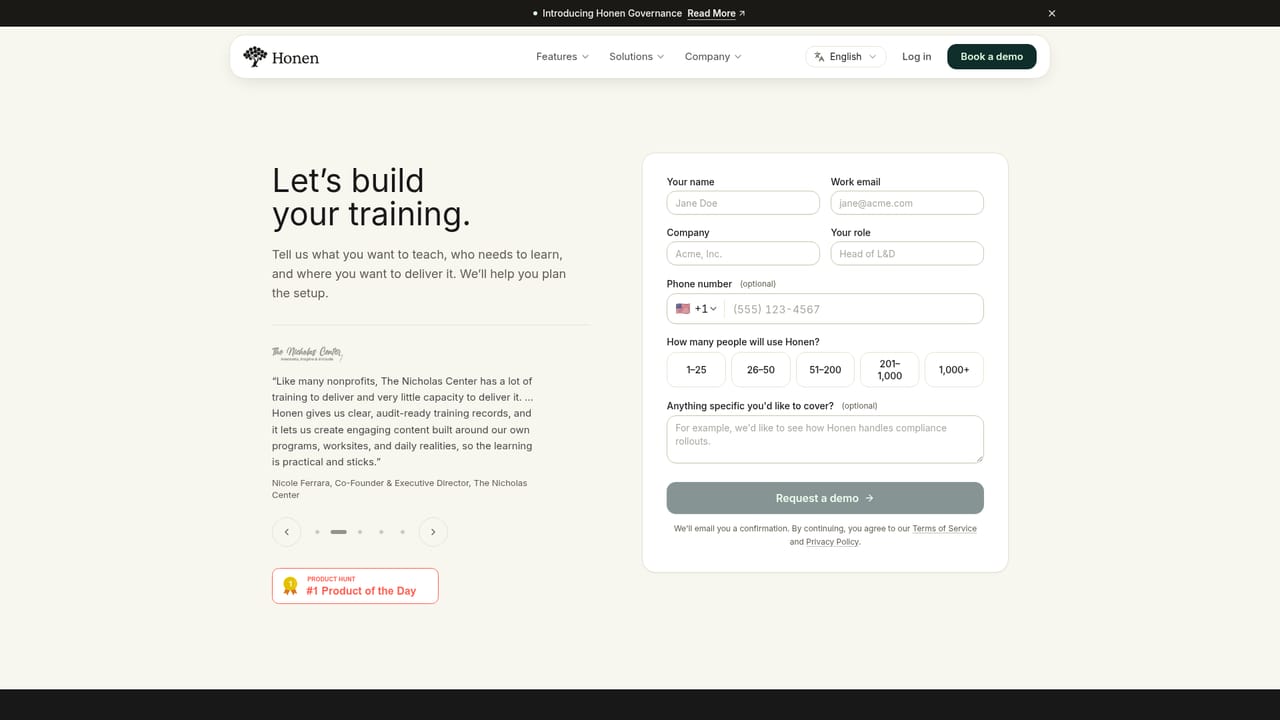Viewport: 1280px width, 720px height.
Task: Submit the Request a demo button
Action: (x=825, y=498)
